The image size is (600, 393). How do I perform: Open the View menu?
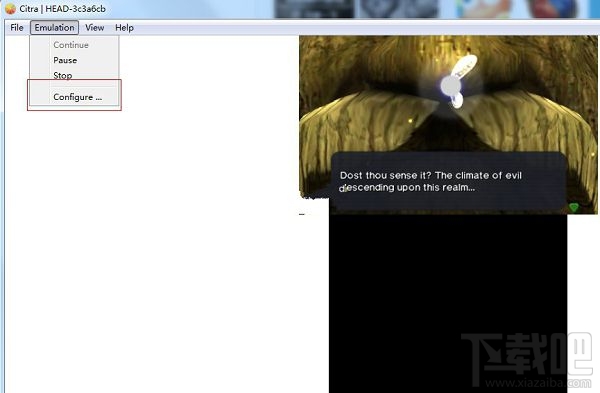point(95,28)
